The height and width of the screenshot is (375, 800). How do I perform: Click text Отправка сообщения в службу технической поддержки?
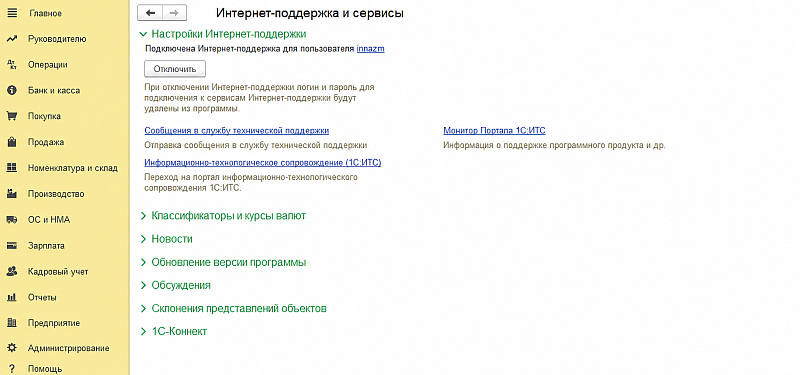[x=256, y=145]
